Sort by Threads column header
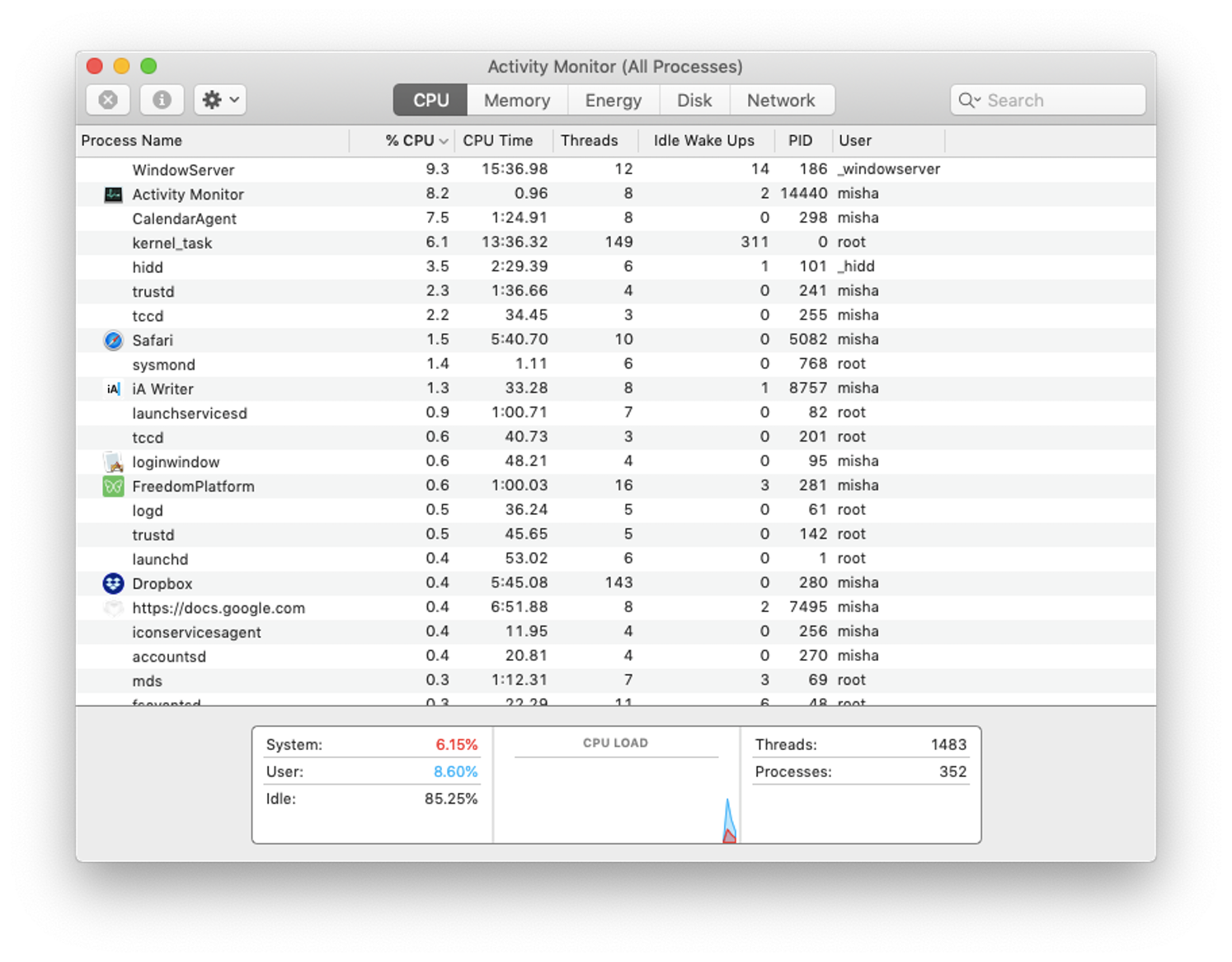 tap(595, 140)
